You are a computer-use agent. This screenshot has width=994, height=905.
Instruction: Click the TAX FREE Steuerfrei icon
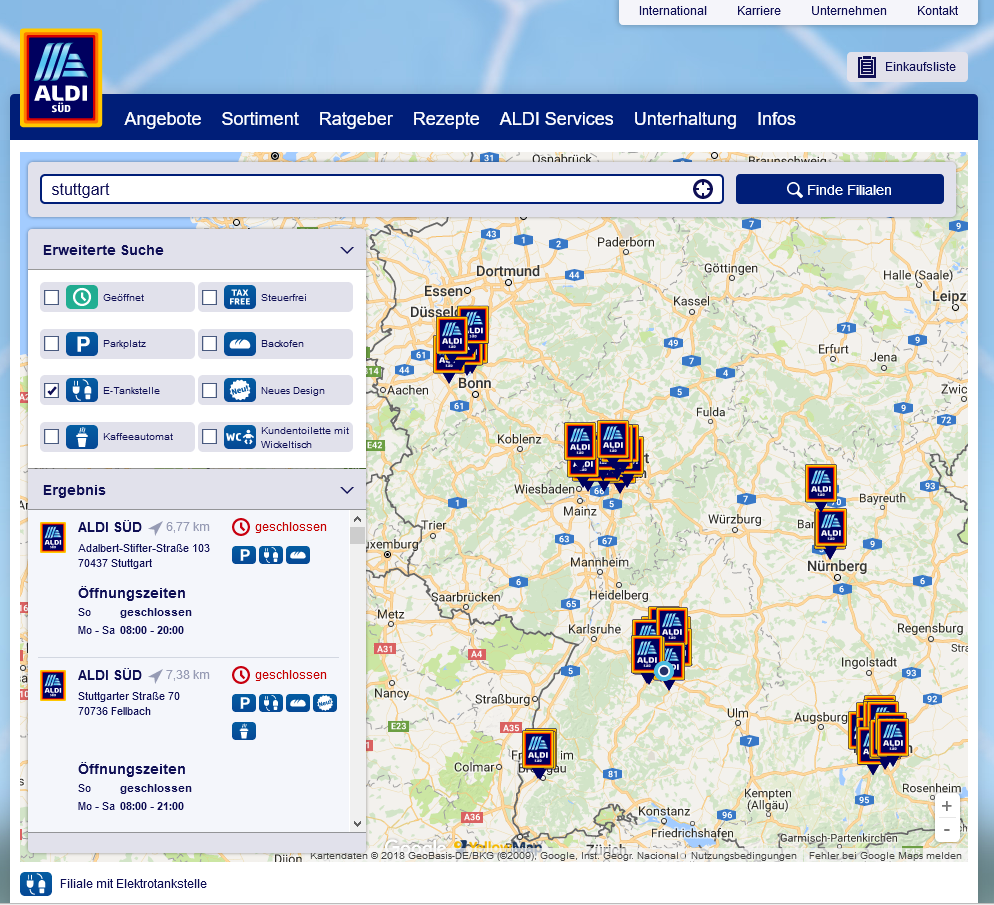point(240,297)
